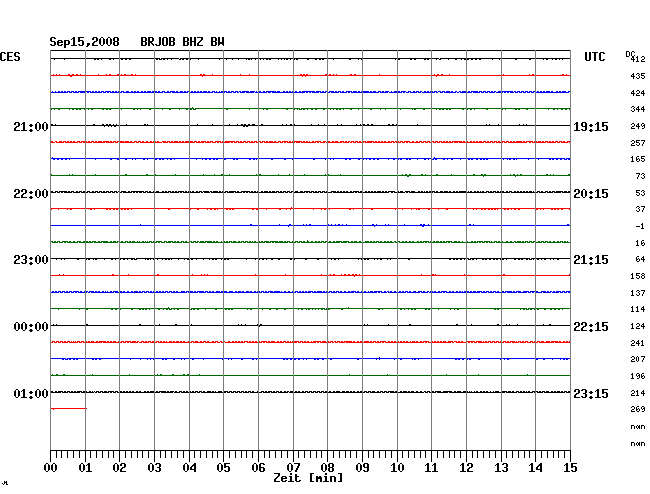Click the date label Sep15,2008
This screenshot has width=650, height=494.
[85, 42]
